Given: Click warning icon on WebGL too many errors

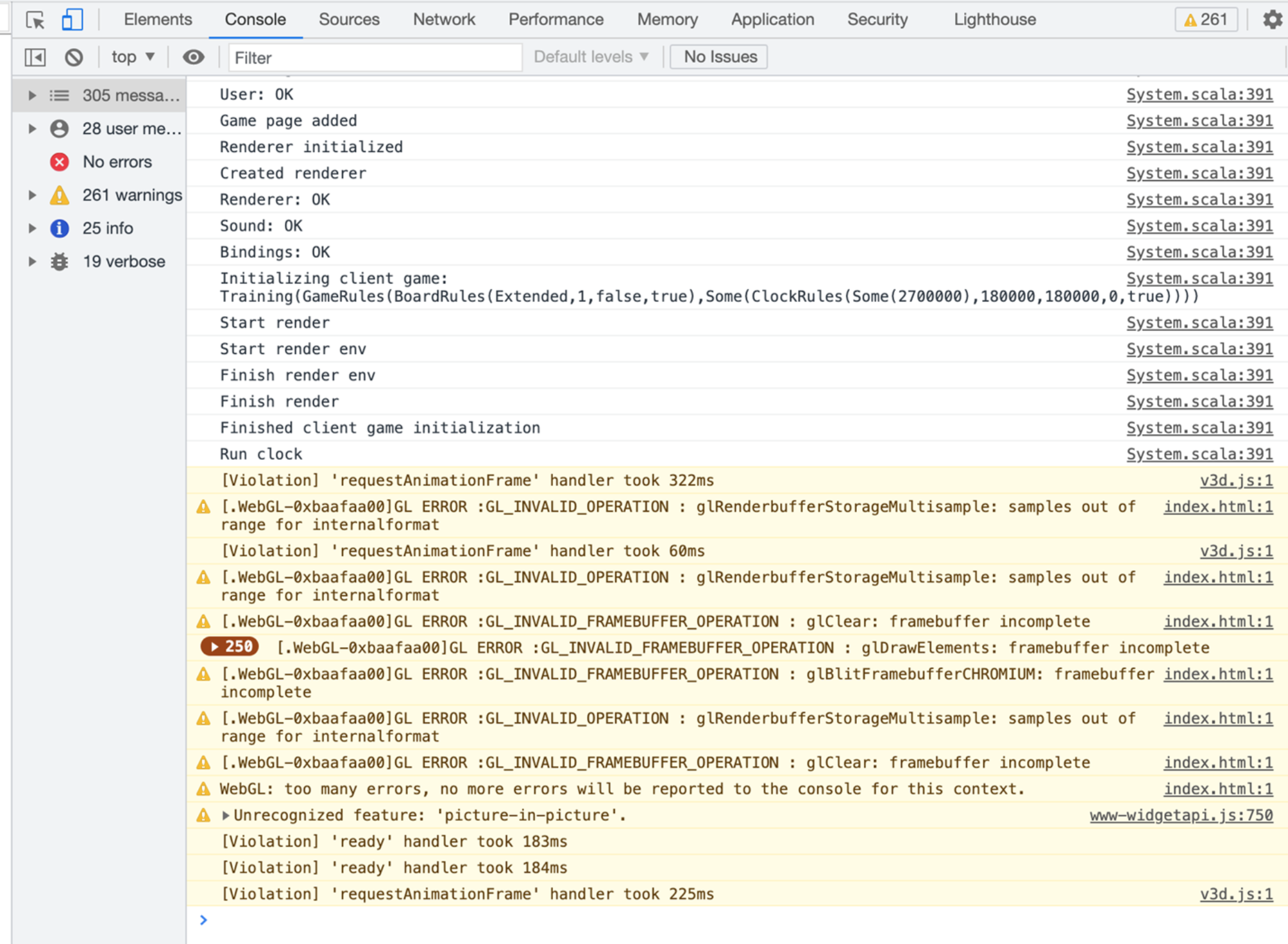Looking at the screenshot, I should tap(203, 789).
